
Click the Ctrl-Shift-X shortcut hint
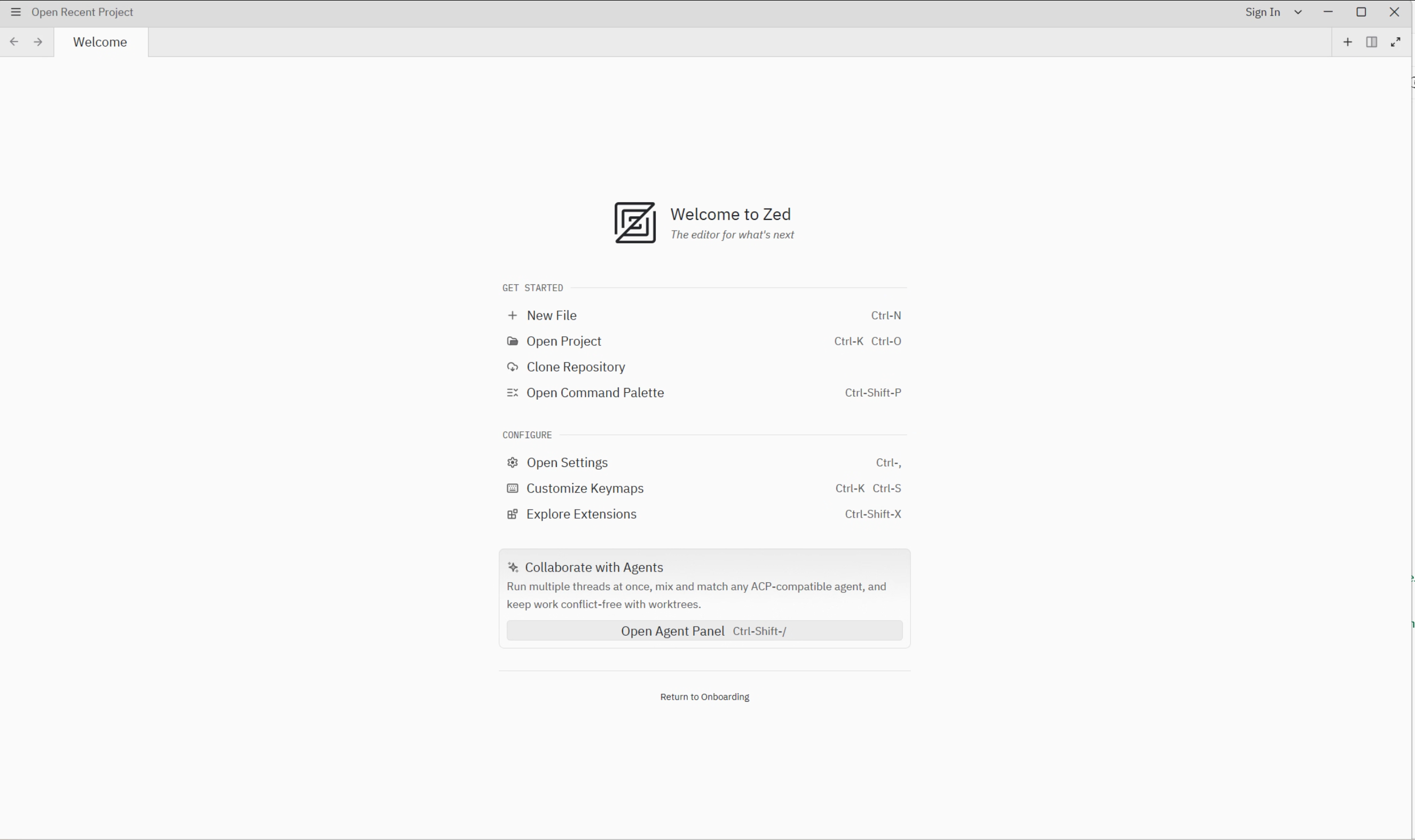point(872,514)
